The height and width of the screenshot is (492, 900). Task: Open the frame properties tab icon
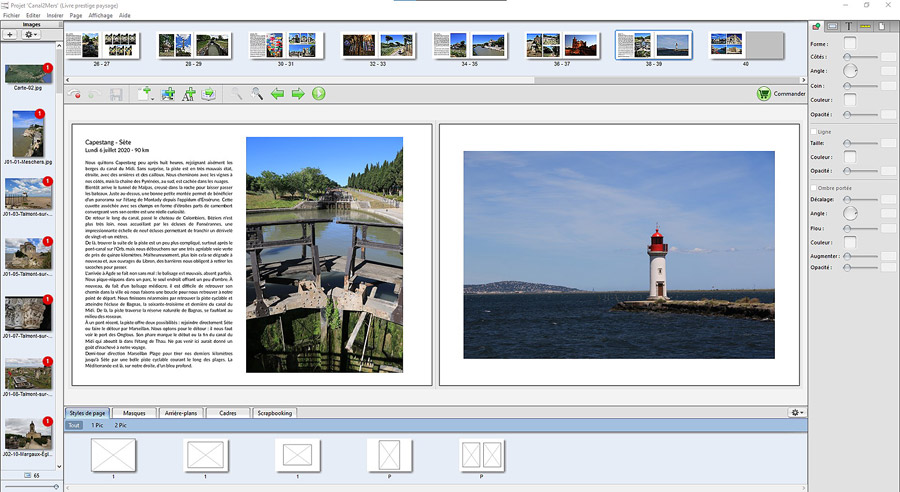coord(832,26)
